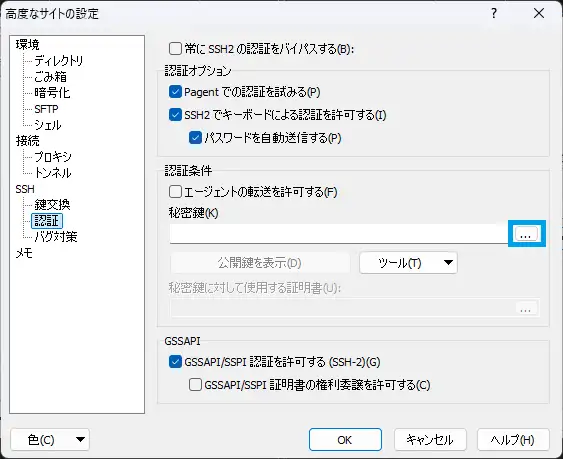This screenshot has height=459, width=563.
Task: Open ヘルプ(H) help button
Action: [x=513, y=439]
